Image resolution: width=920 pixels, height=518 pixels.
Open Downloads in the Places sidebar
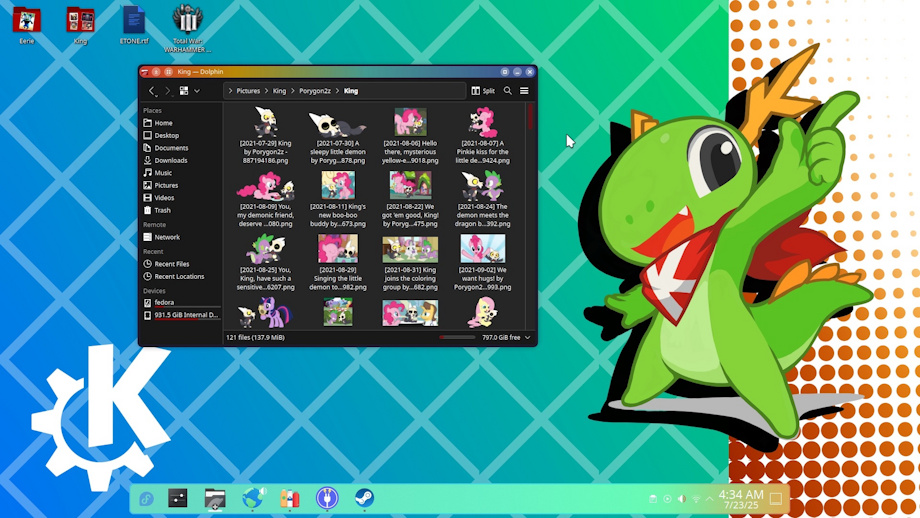click(x=170, y=160)
